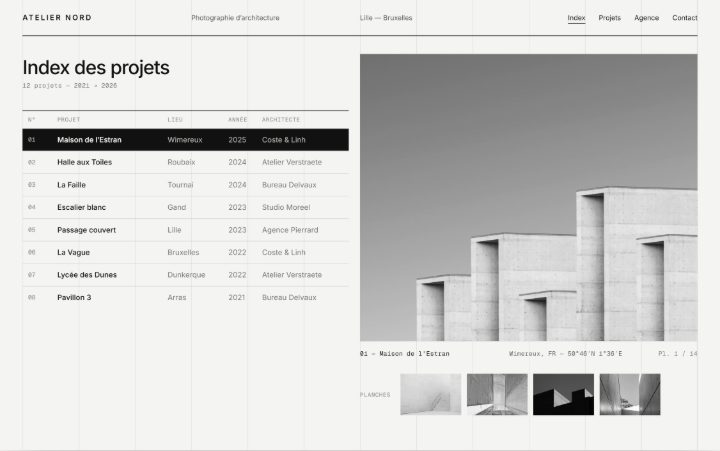Click the 'Photographie d'architecture' header text
This screenshot has width=720, height=451.
tap(235, 18)
